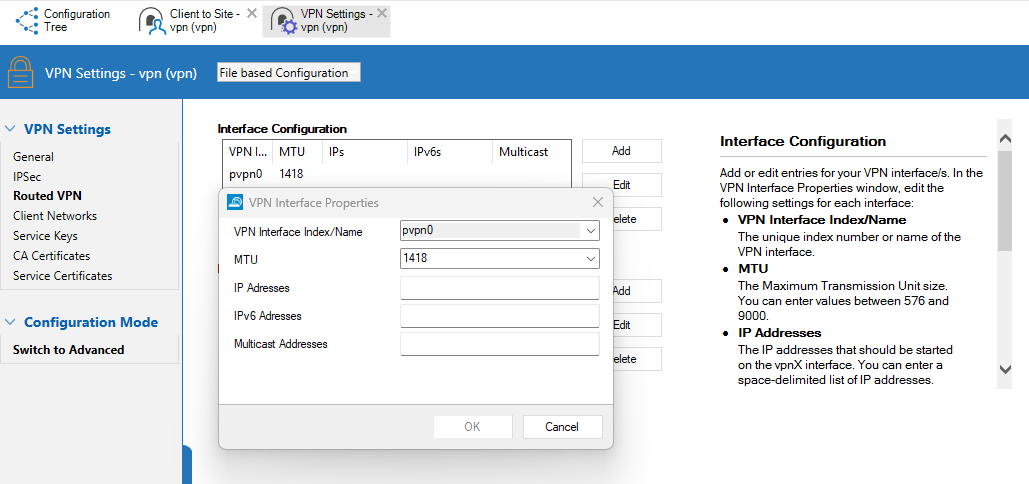This screenshot has width=1029, height=484.
Task: Add a new Interface Configuration entry
Action: 621,151
